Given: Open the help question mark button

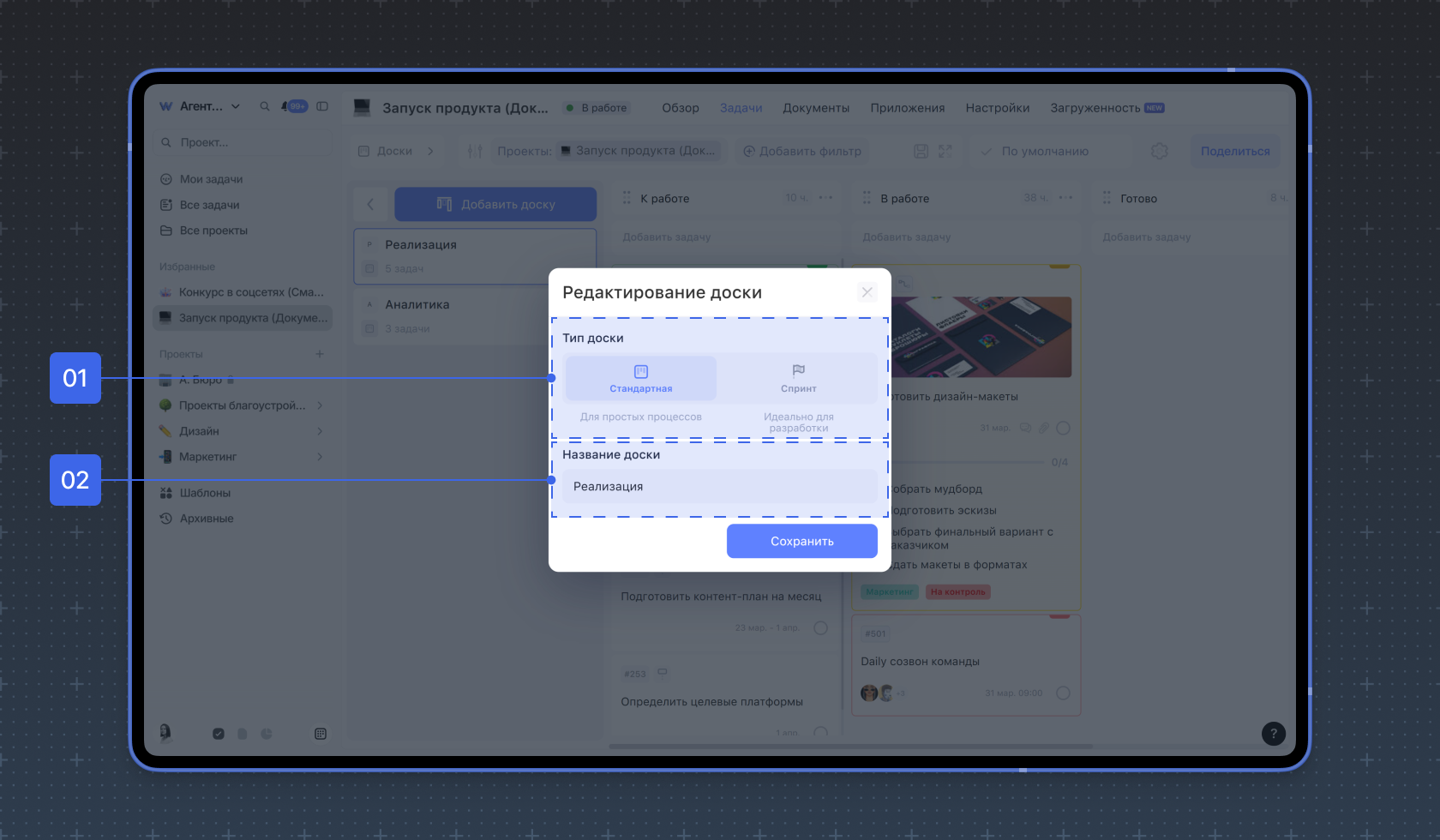Looking at the screenshot, I should click(1273, 733).
